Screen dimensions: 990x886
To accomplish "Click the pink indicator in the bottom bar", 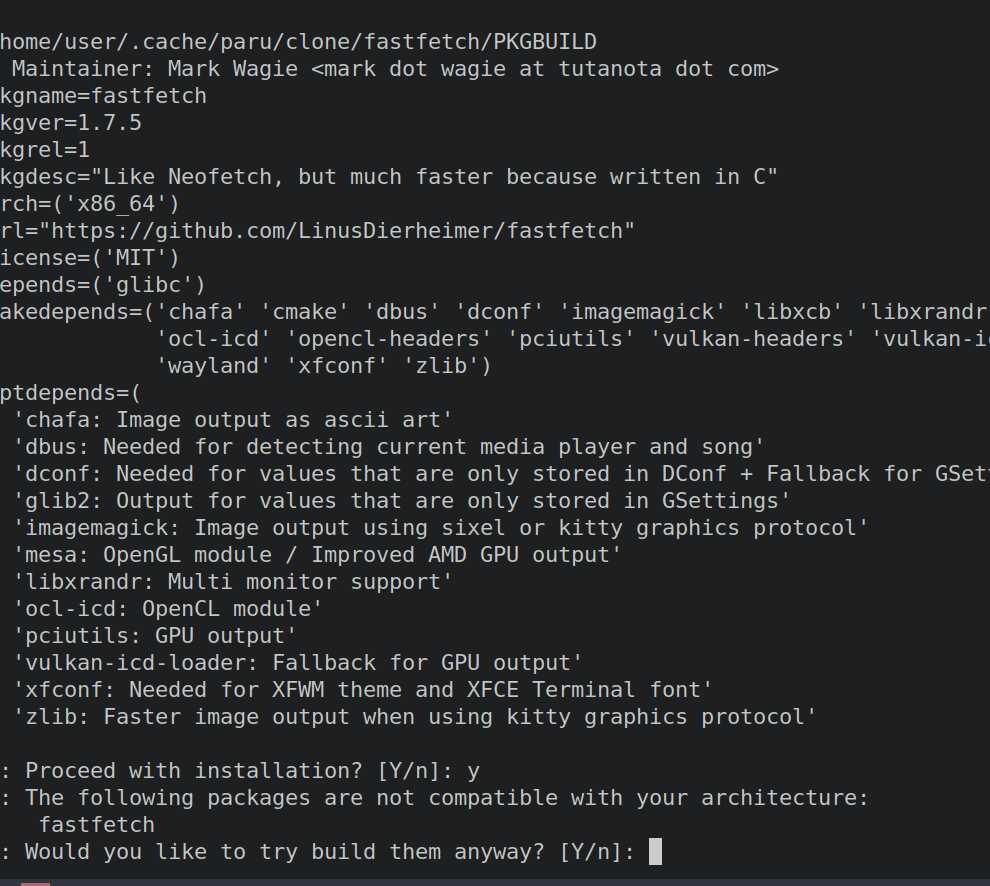I will 35,883.
